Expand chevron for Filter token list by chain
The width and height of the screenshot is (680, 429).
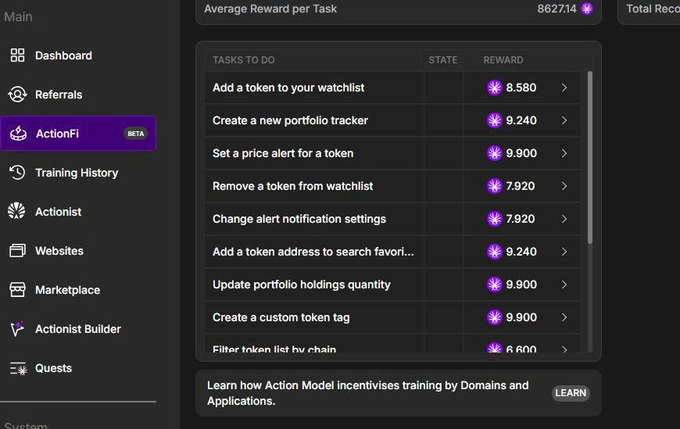pos(564,349)
